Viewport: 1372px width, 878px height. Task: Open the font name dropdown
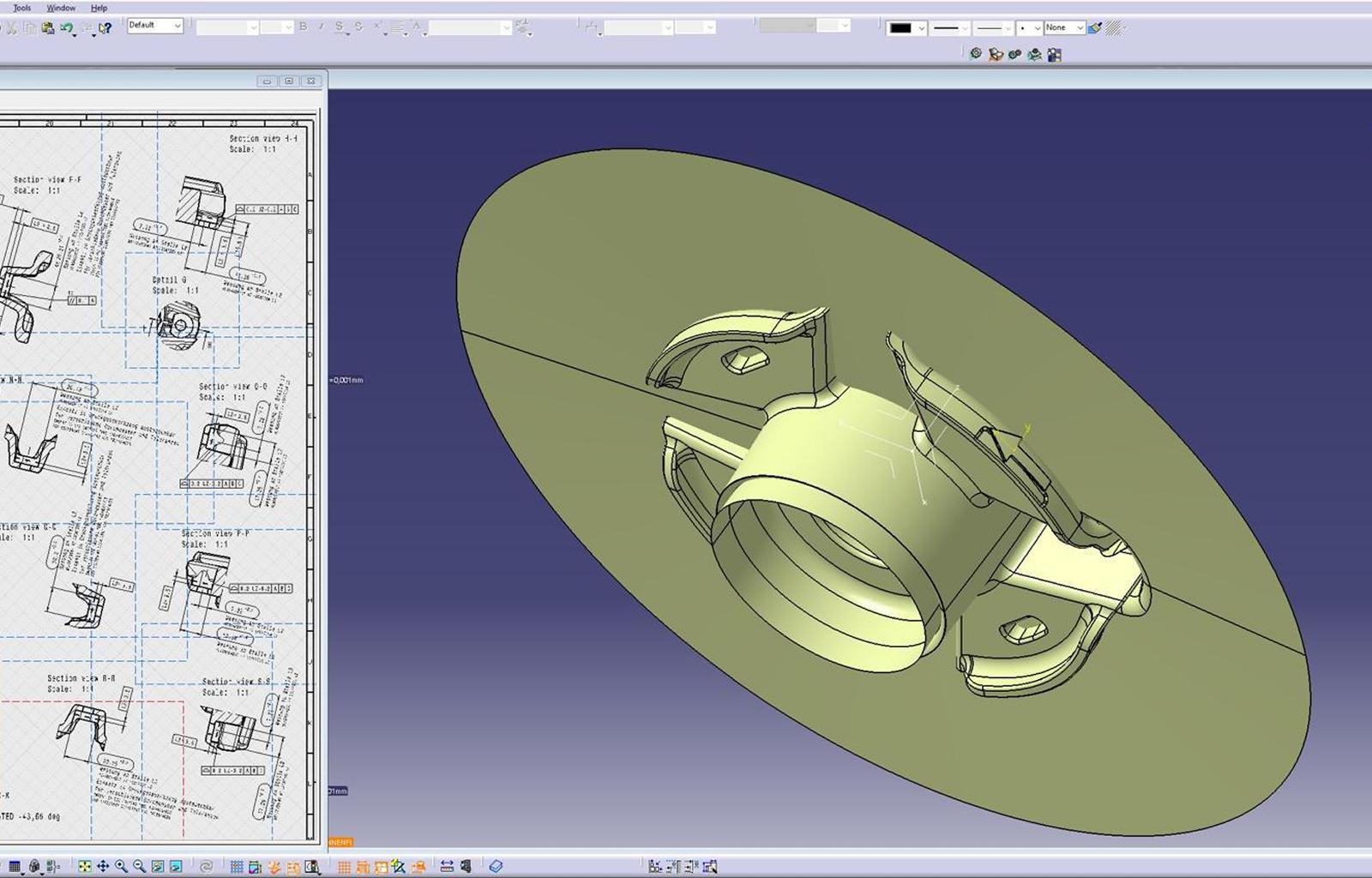(227, 27)
